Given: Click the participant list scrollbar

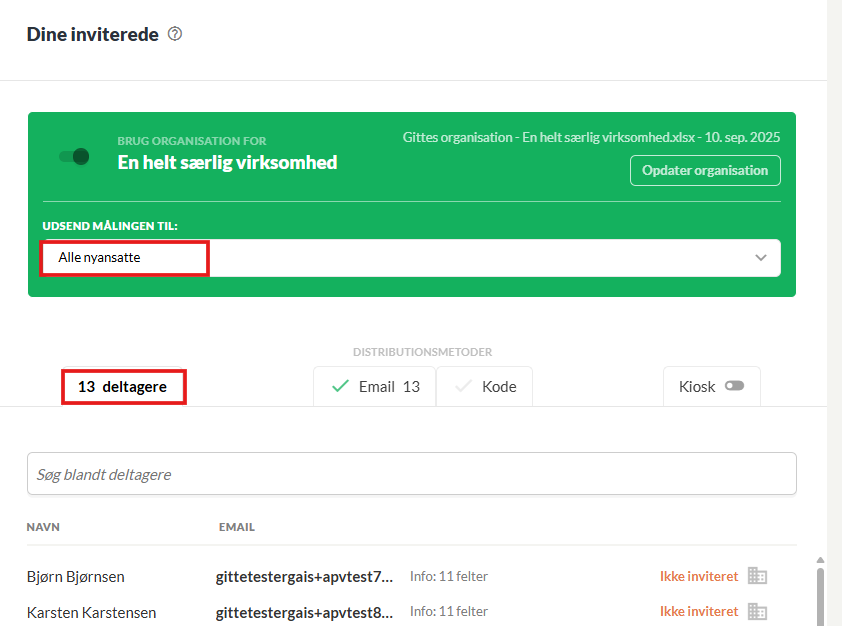Looking at the screenshot, I should [820, 597].
